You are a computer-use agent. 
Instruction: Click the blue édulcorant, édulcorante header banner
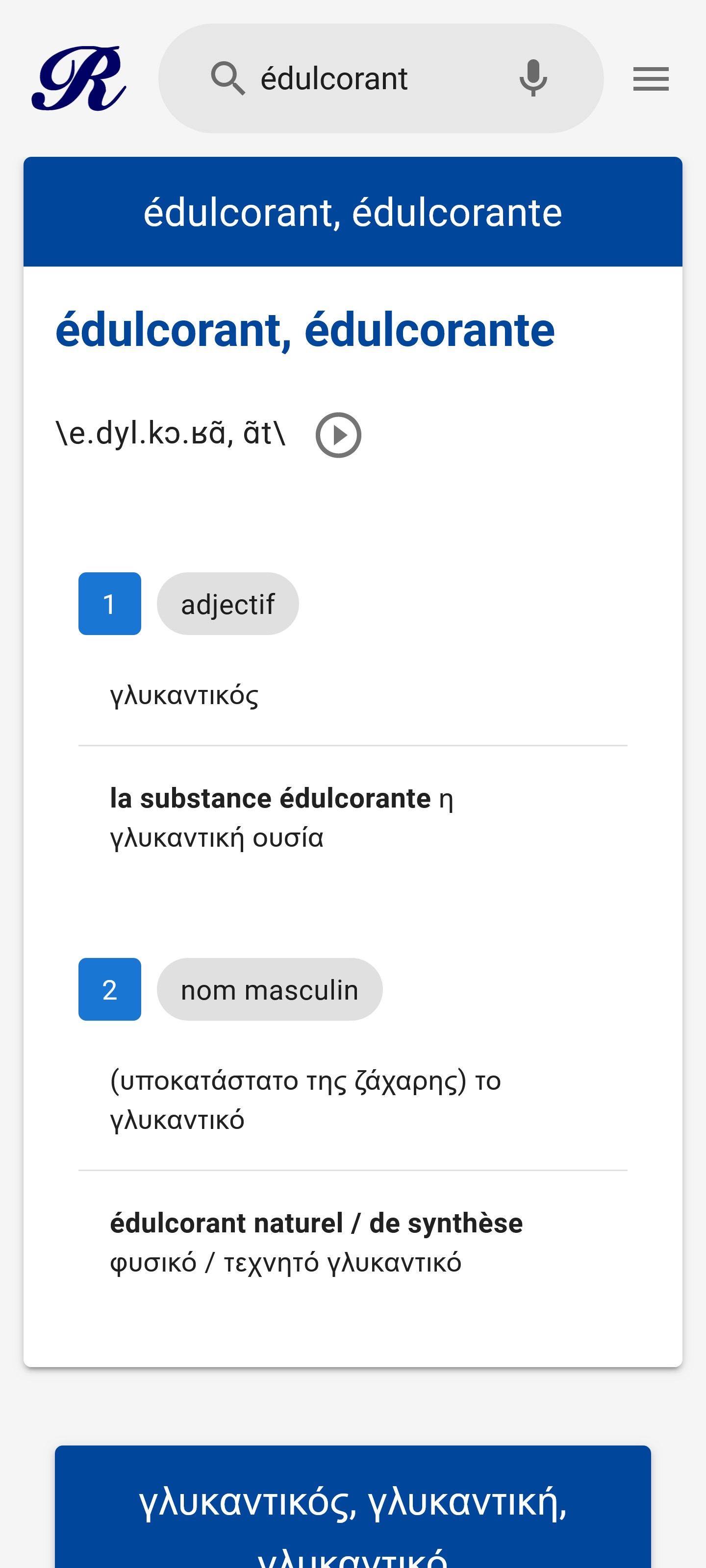coord(353,212)
